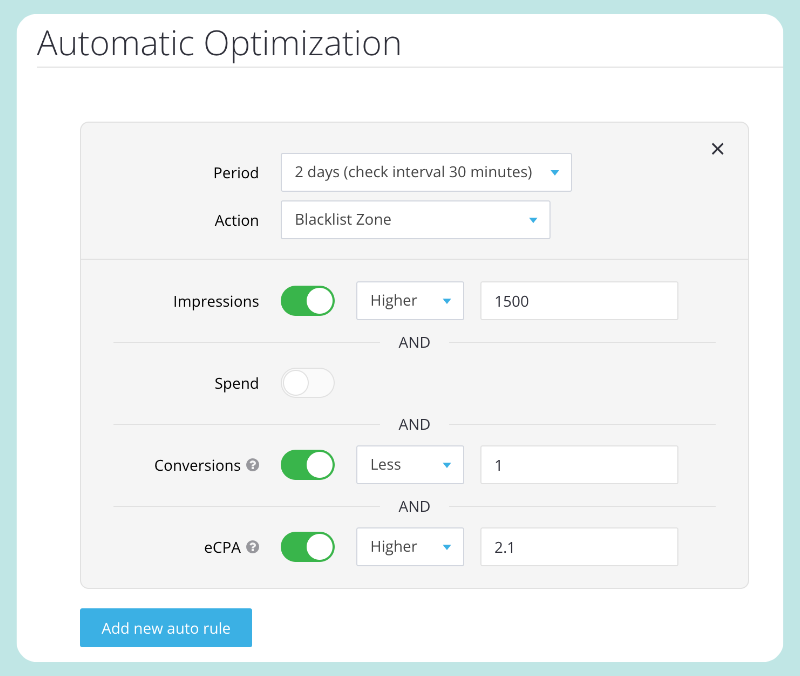Click the AND separator below Spend

(414, 424)
